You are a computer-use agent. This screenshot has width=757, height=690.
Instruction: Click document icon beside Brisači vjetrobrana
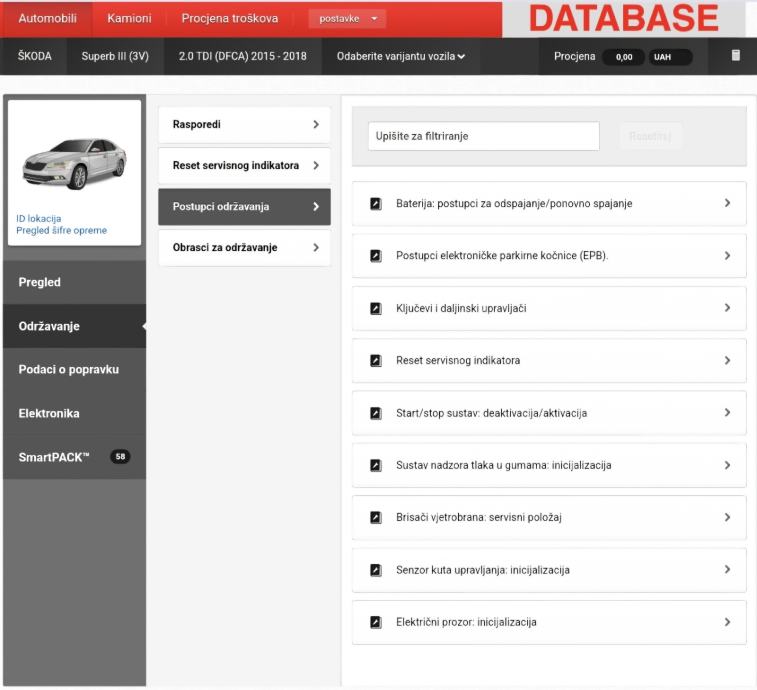376,518
